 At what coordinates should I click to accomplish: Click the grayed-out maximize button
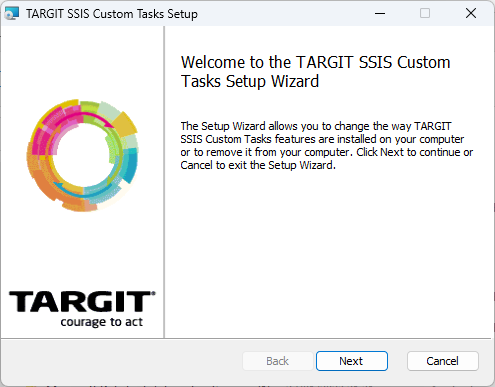(425, 13)
